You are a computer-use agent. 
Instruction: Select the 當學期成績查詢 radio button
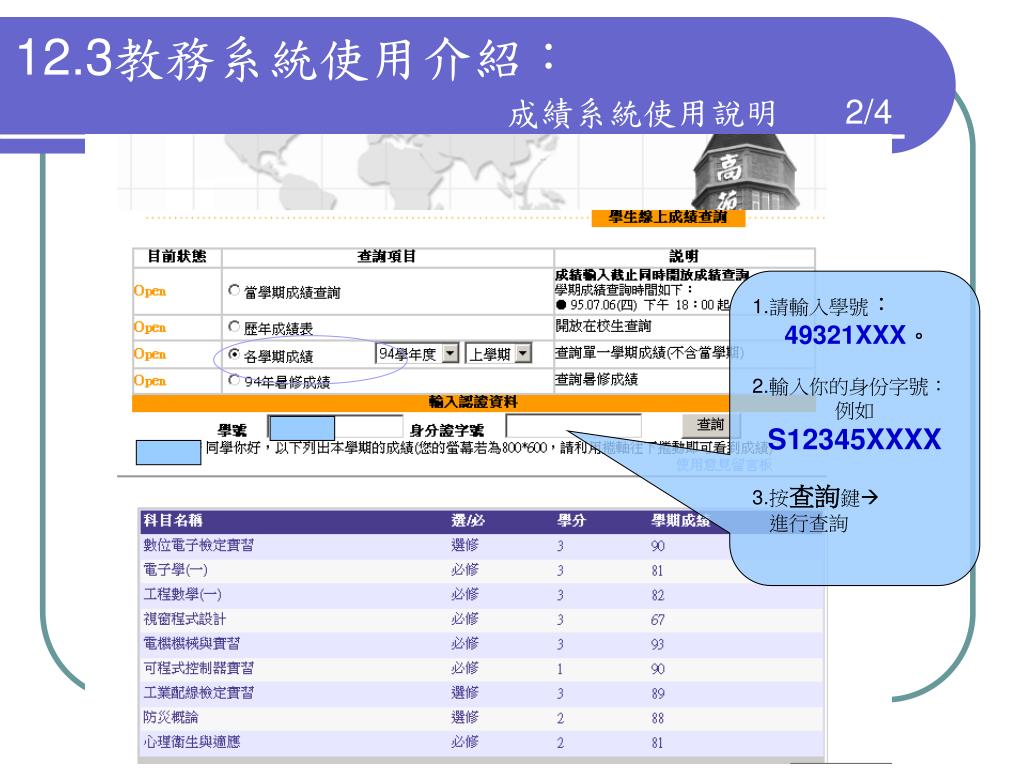234,290
